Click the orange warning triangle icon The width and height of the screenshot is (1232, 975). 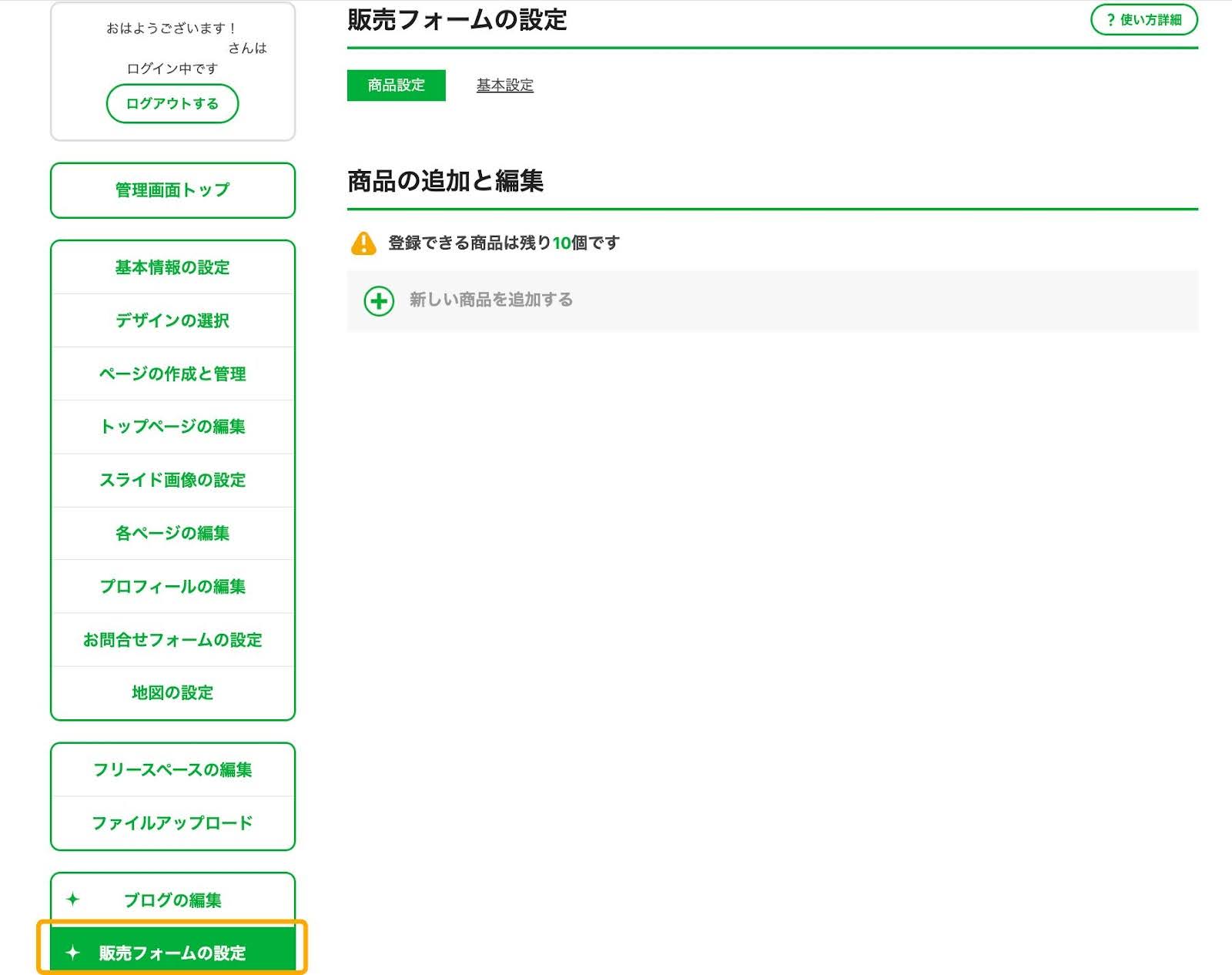point(363,243)
